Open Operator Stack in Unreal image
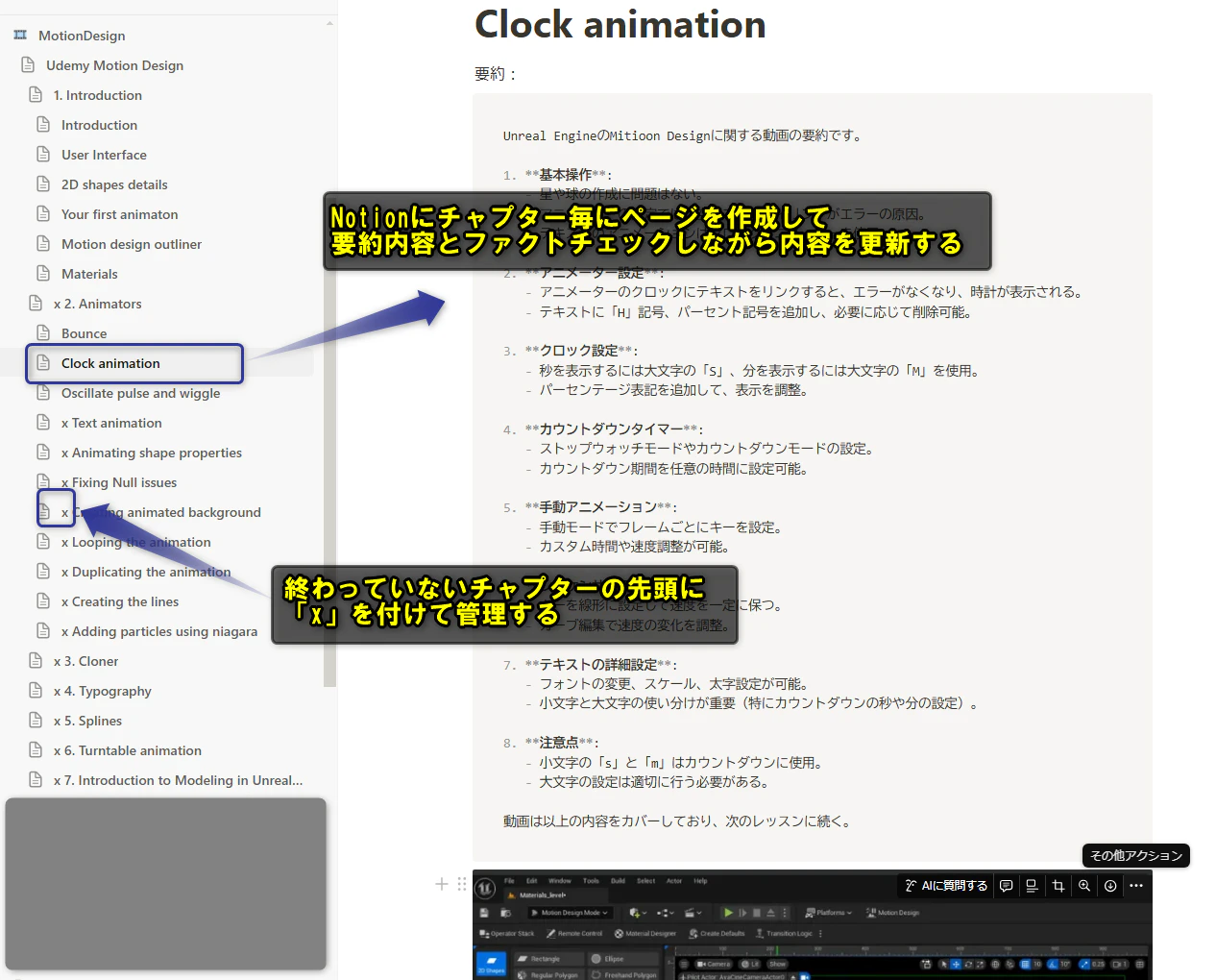1216x980 pixels. pos(506,933)
